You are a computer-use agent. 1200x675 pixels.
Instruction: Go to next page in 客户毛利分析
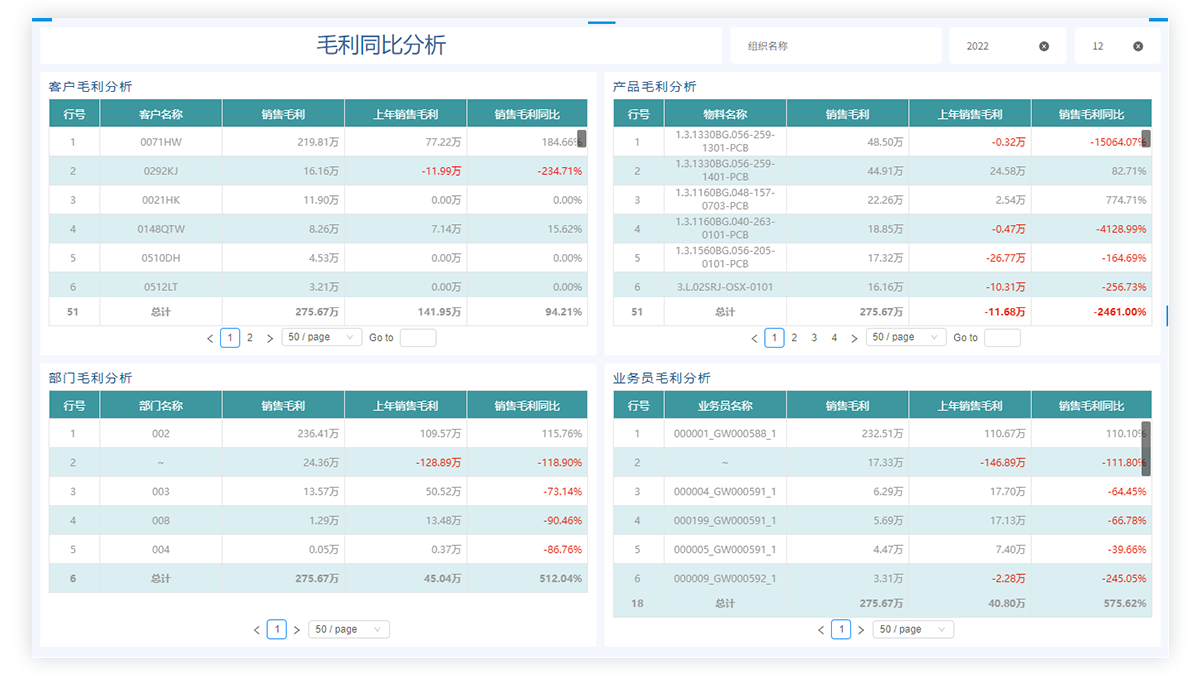270,338
